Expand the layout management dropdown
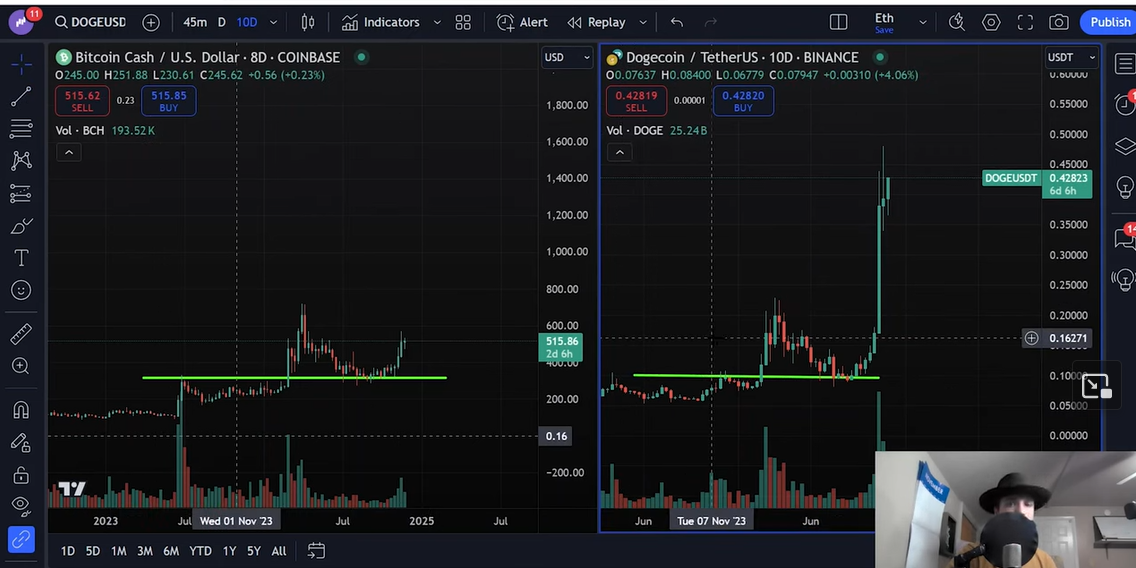 pyautogui.click(x=922, y=22)
